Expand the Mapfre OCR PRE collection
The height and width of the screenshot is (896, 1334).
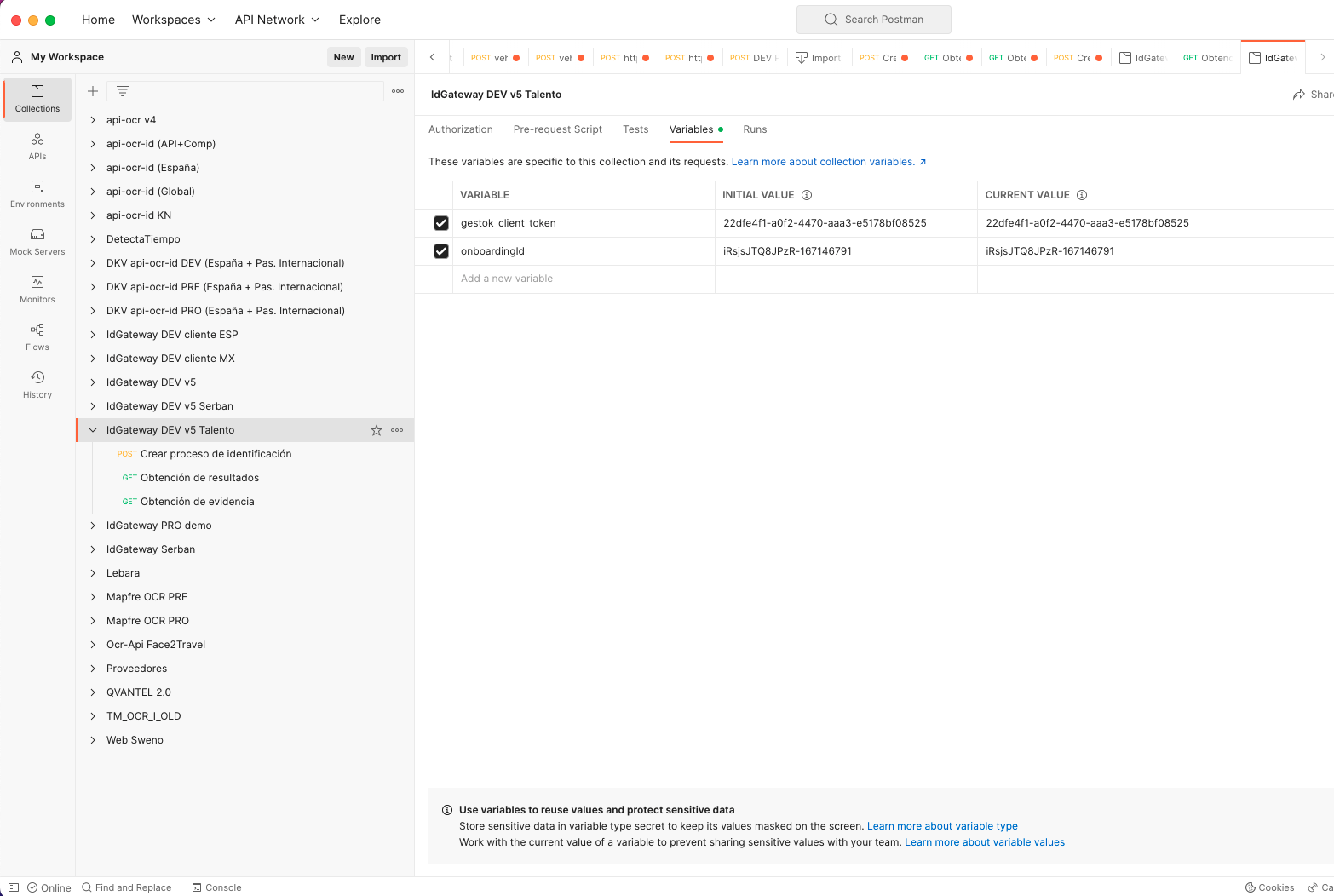coord(93,597)
